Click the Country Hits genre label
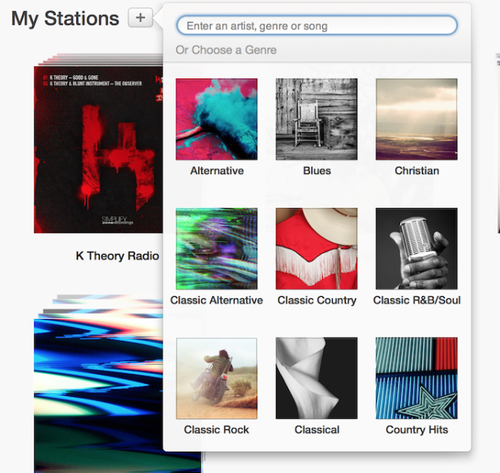 (x=417, y=430)
